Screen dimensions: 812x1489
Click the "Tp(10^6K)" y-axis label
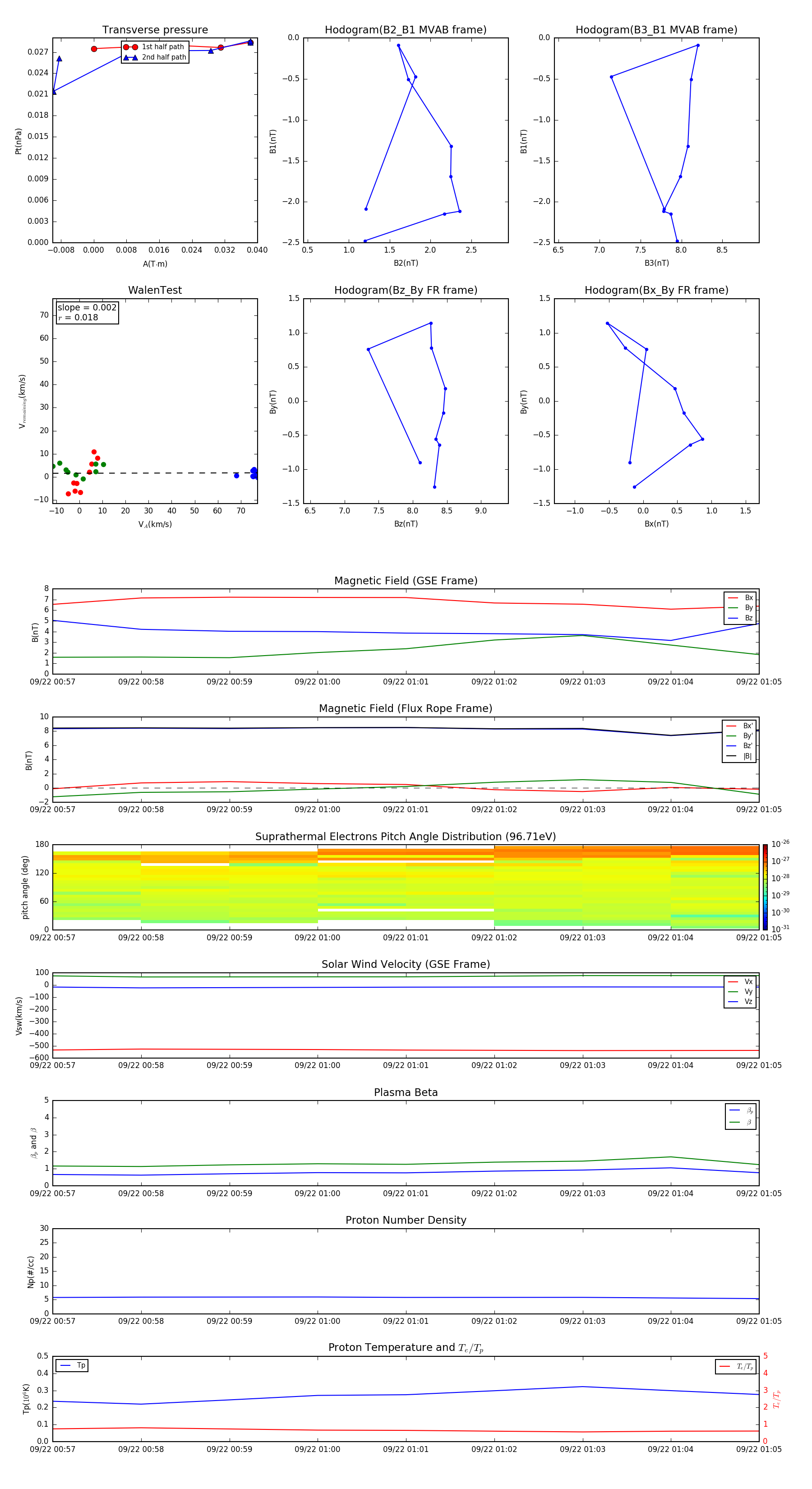[x=26, y=1399]
